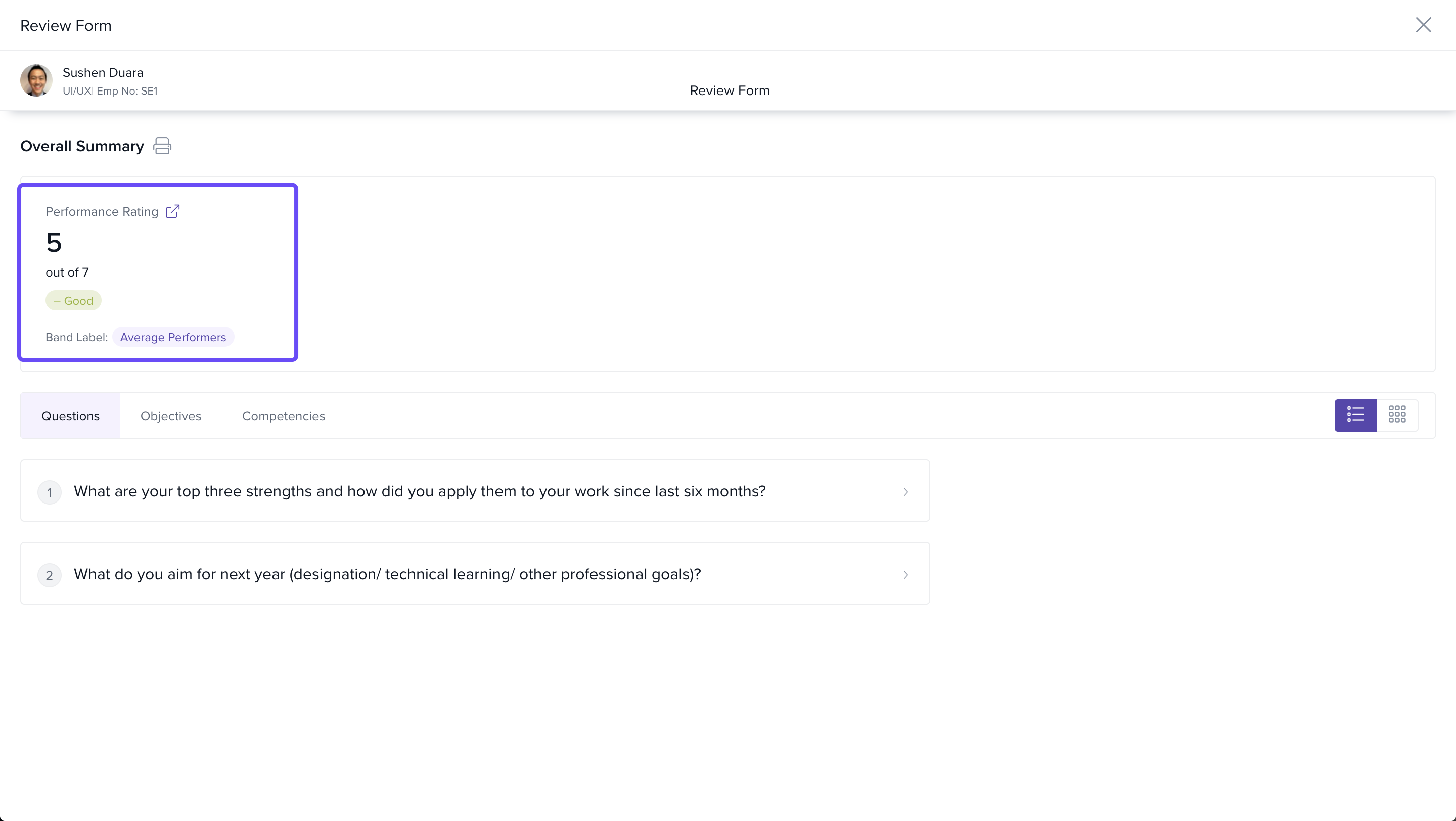Click the number 2 question badge
Viewport: 1456px width, 821px height.
click(49, 575)
